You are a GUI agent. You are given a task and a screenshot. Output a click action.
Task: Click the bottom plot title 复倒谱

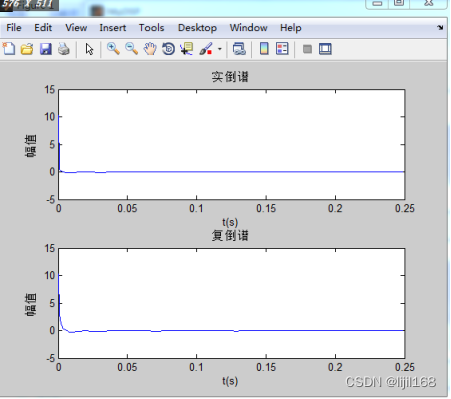(x=230, y=236)
